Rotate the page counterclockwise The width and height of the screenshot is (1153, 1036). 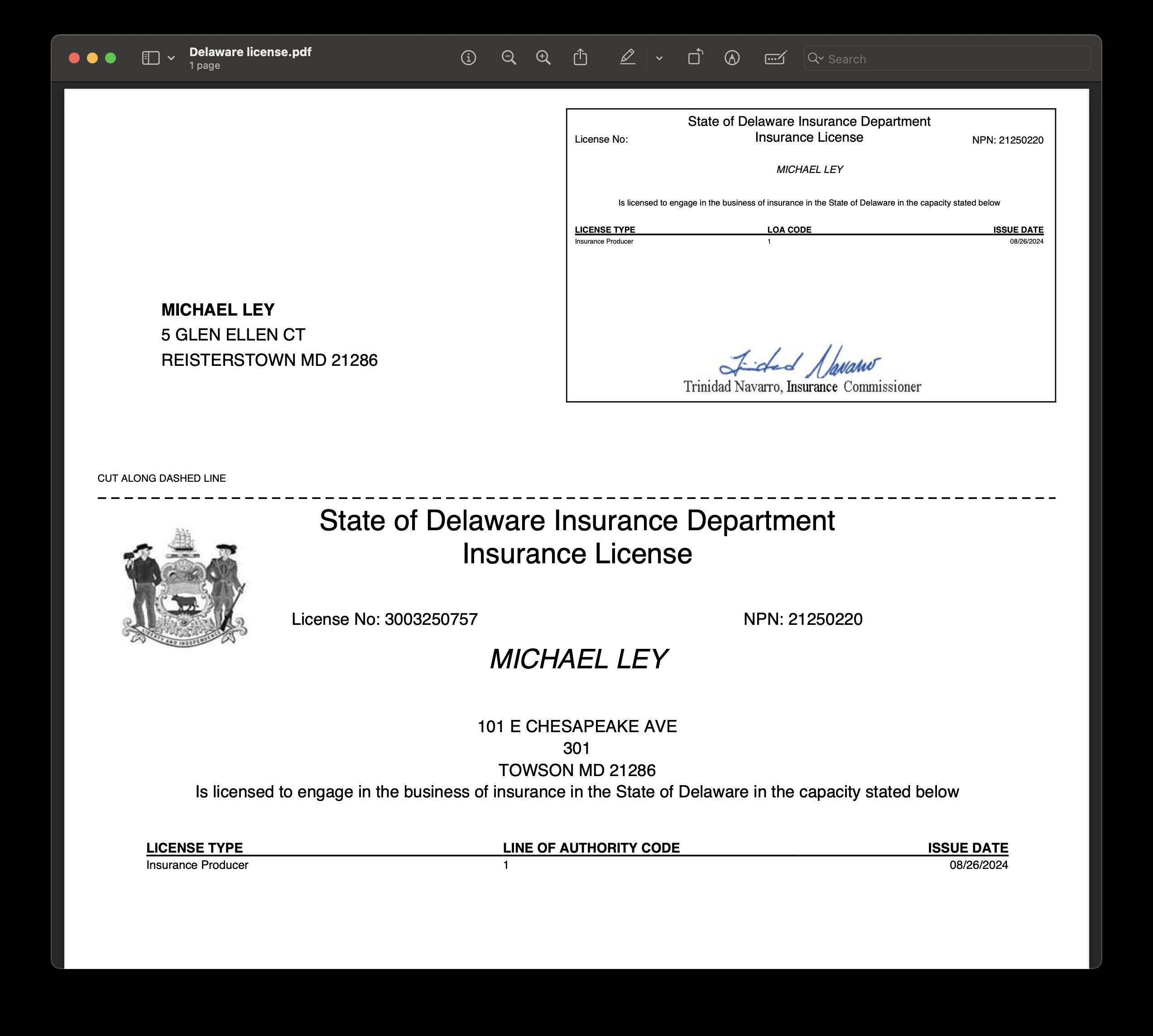695,58
